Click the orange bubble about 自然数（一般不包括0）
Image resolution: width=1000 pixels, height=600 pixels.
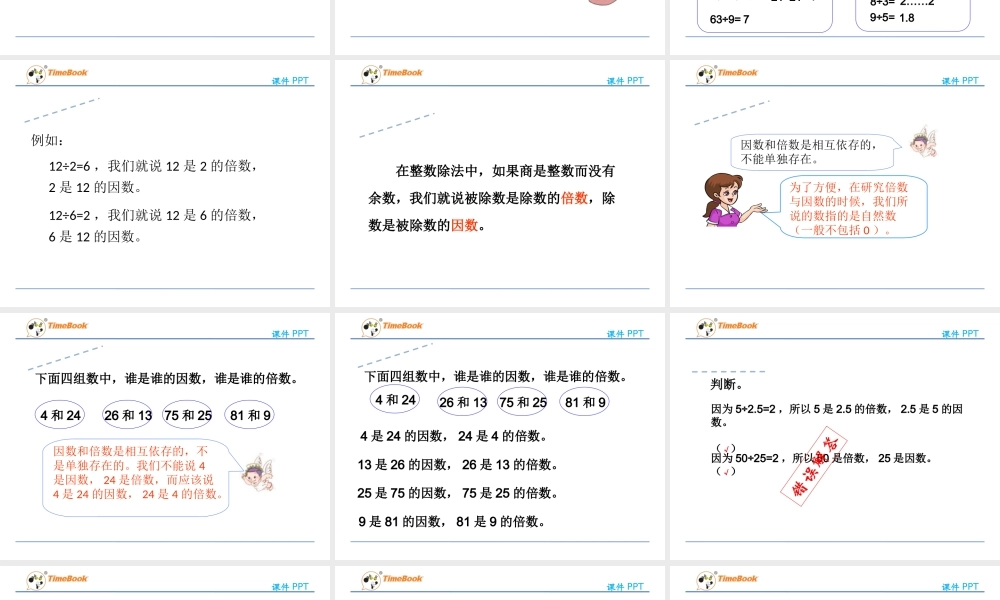click(x=852, y=208)
